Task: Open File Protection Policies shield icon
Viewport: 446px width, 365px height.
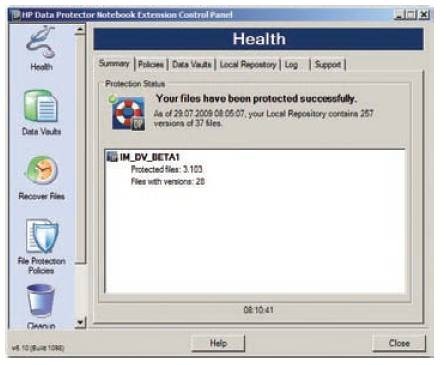Action: [42, 236]
